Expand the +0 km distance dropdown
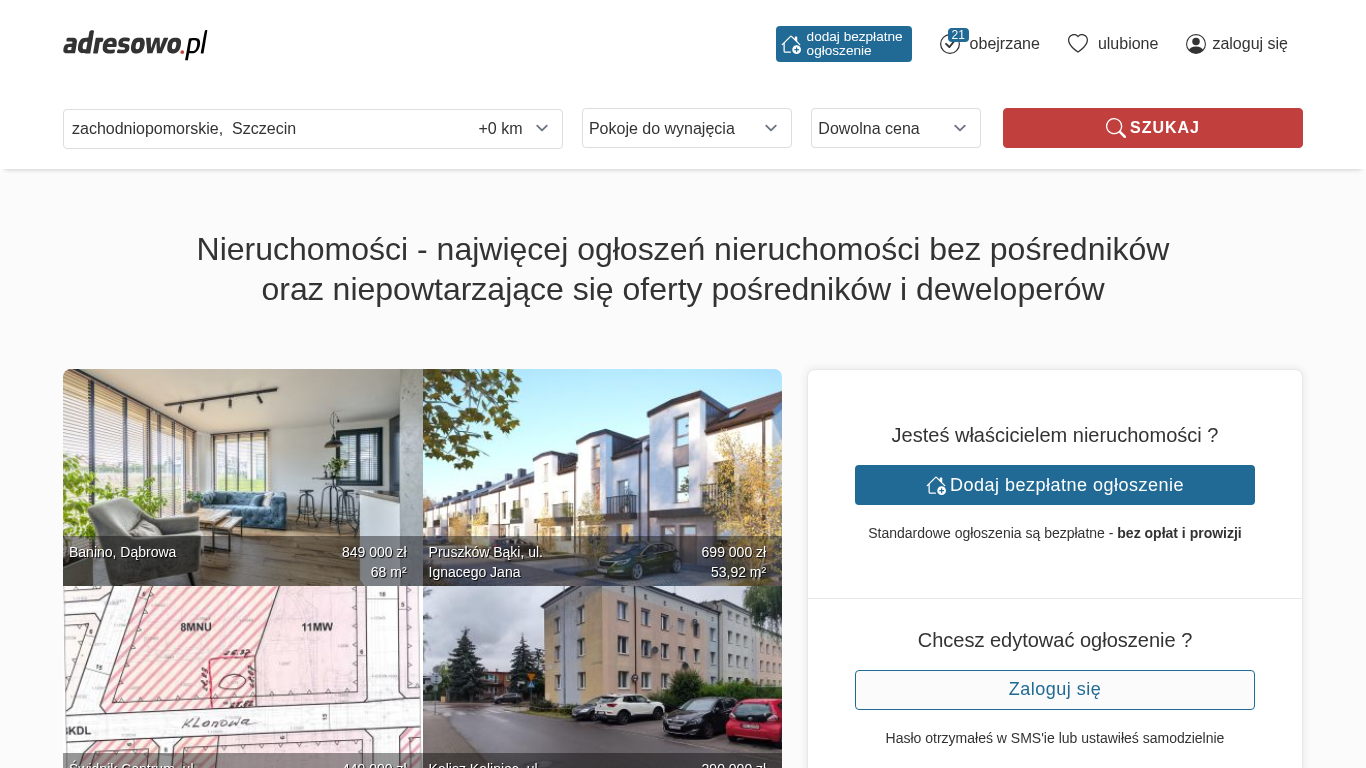The width and height of the screenshot is (1366, 768). pos(513,129)
